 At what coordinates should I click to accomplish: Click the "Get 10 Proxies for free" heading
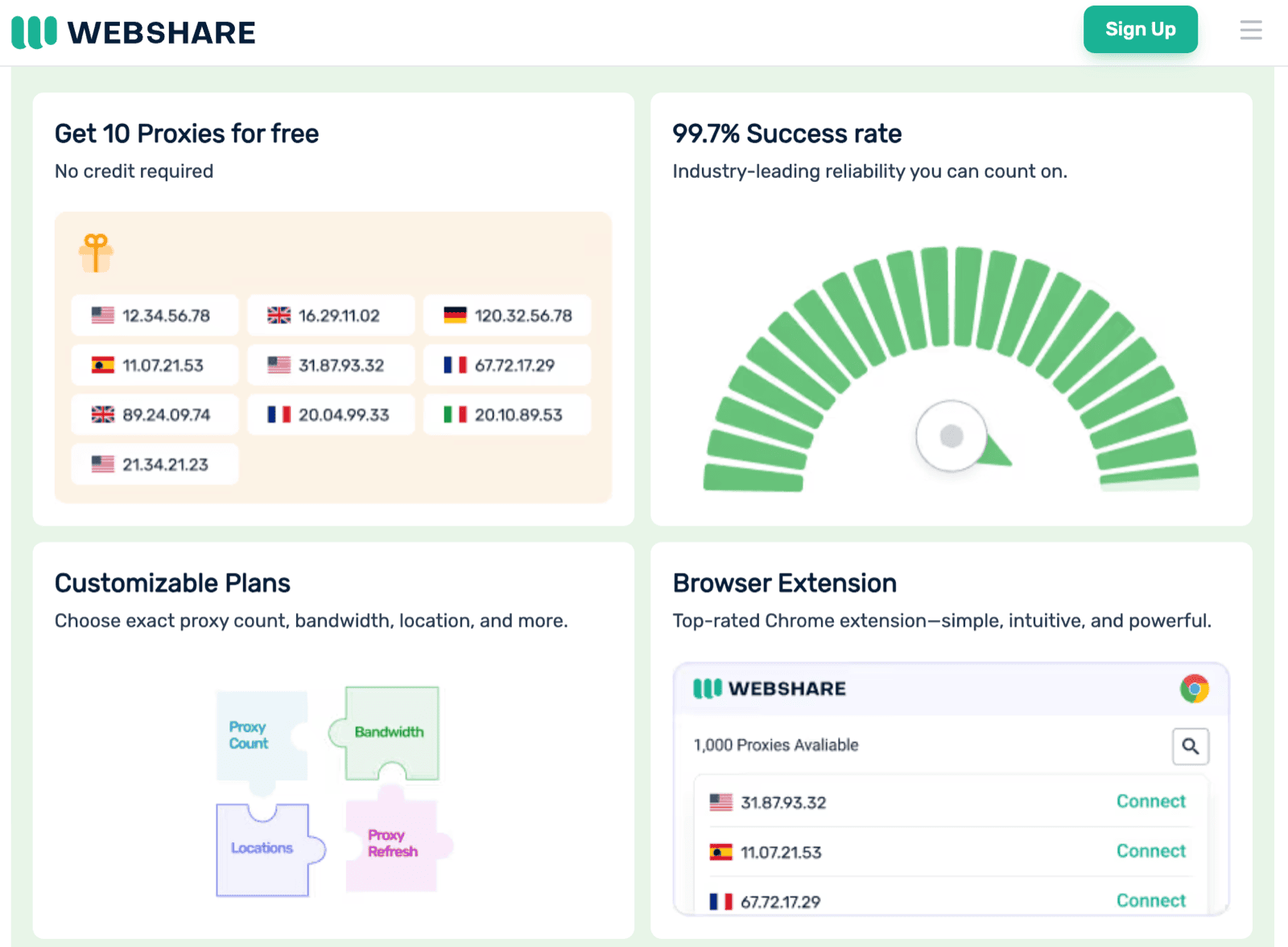coord(187,134)
